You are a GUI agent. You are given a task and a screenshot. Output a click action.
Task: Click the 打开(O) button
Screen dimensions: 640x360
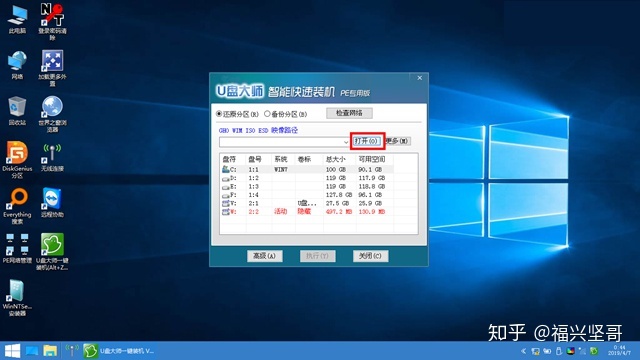[367, 141]
